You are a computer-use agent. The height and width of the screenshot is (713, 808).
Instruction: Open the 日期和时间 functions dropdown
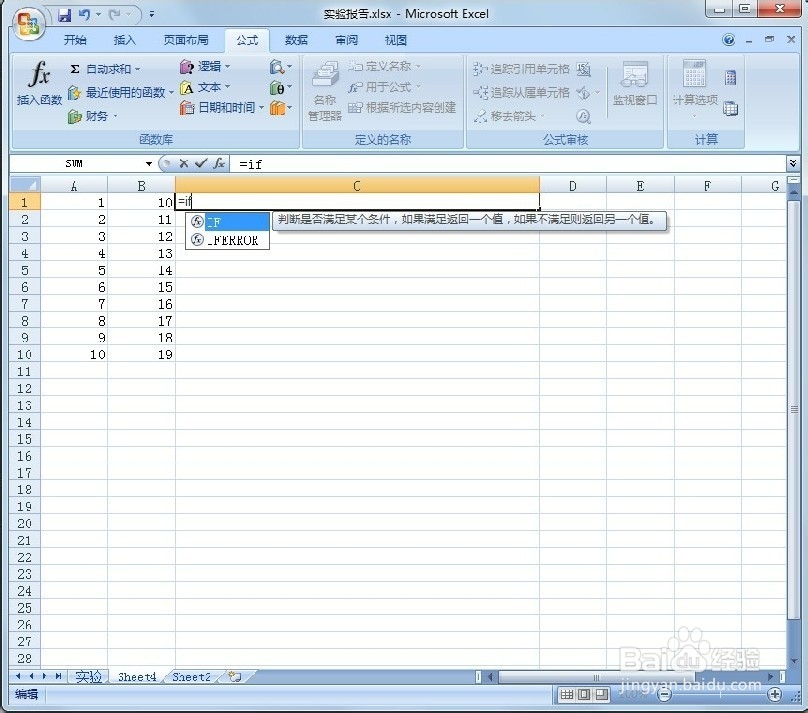[x=228, y=107]
